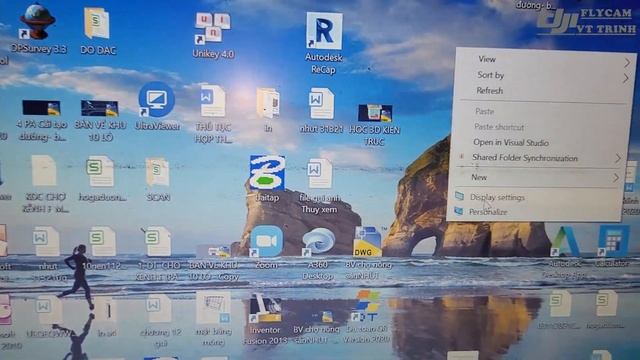Open the HỌC 3D KIẾN TRÚC file
Image resolution: width=640 pixels, height=360 pixels.
point(375,113)
